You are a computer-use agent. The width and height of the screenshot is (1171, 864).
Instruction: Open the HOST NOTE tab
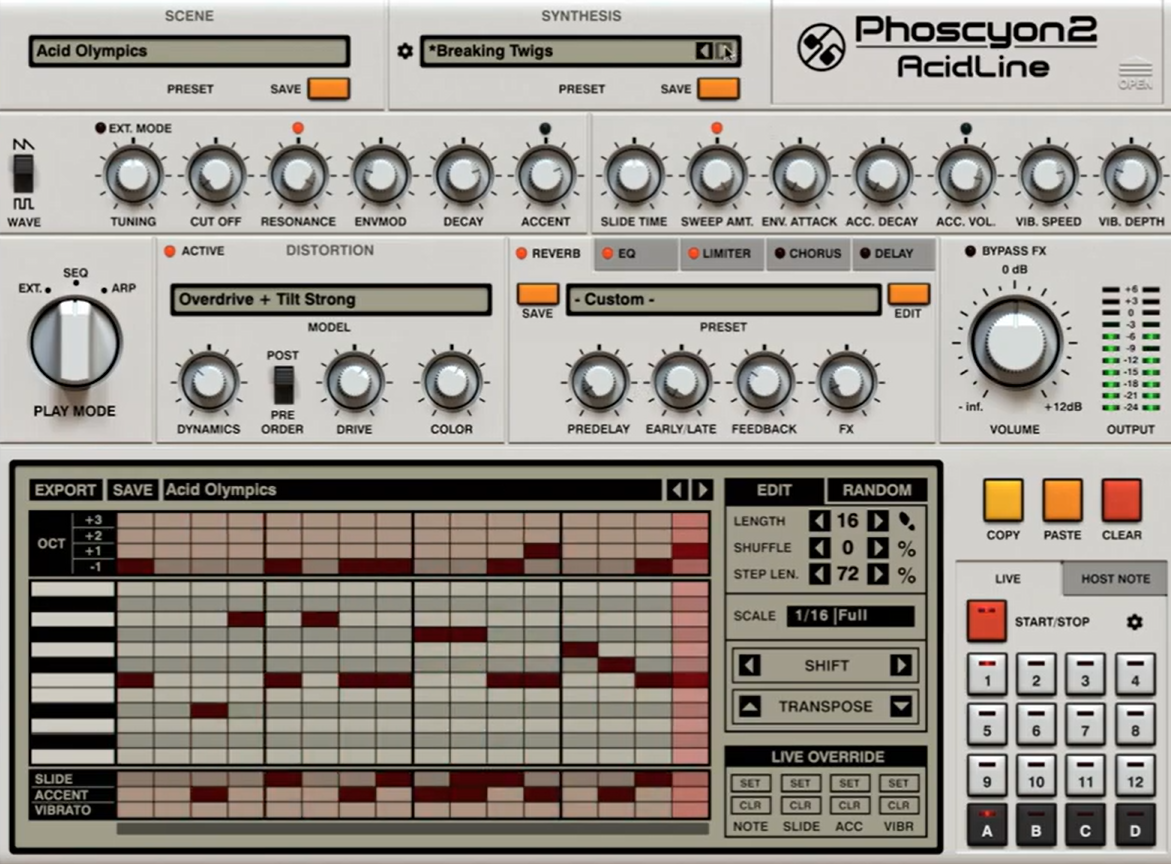pyautogui.click(x=1115, y=578)
